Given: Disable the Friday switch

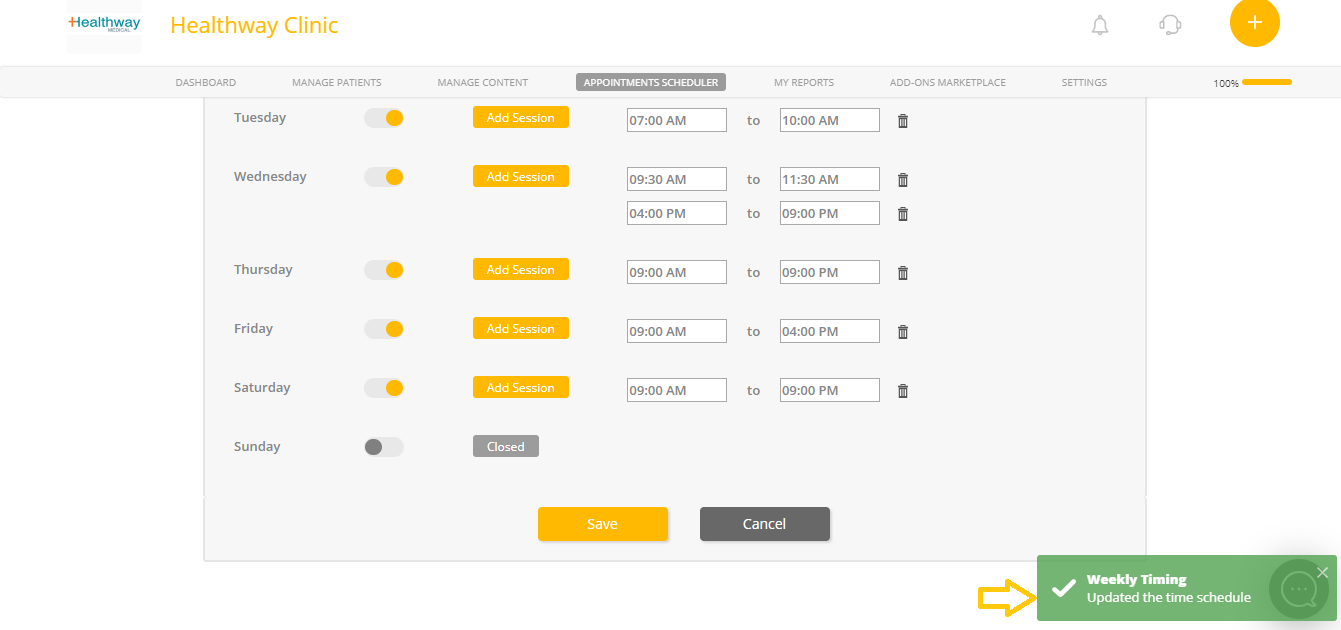Looking at the screenshot, I should [x=384, y=329].
